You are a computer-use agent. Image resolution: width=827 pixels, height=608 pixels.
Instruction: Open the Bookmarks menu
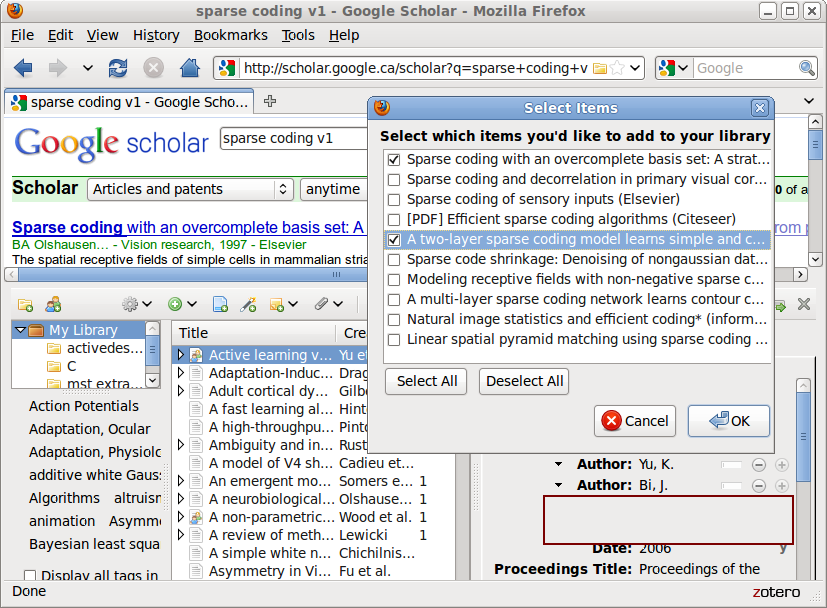pos(231,35)
